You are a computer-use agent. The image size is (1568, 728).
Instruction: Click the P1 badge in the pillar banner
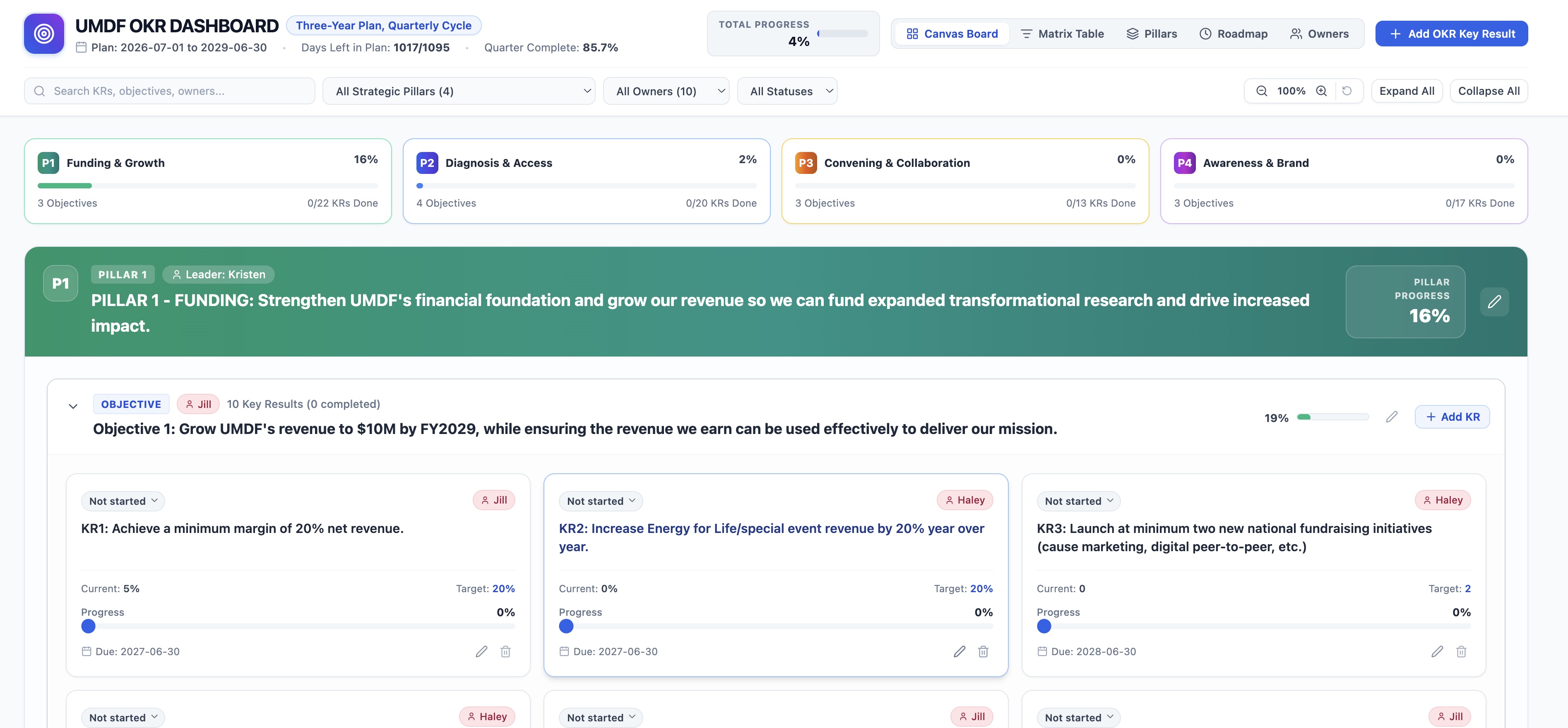[x=60, y=283]
